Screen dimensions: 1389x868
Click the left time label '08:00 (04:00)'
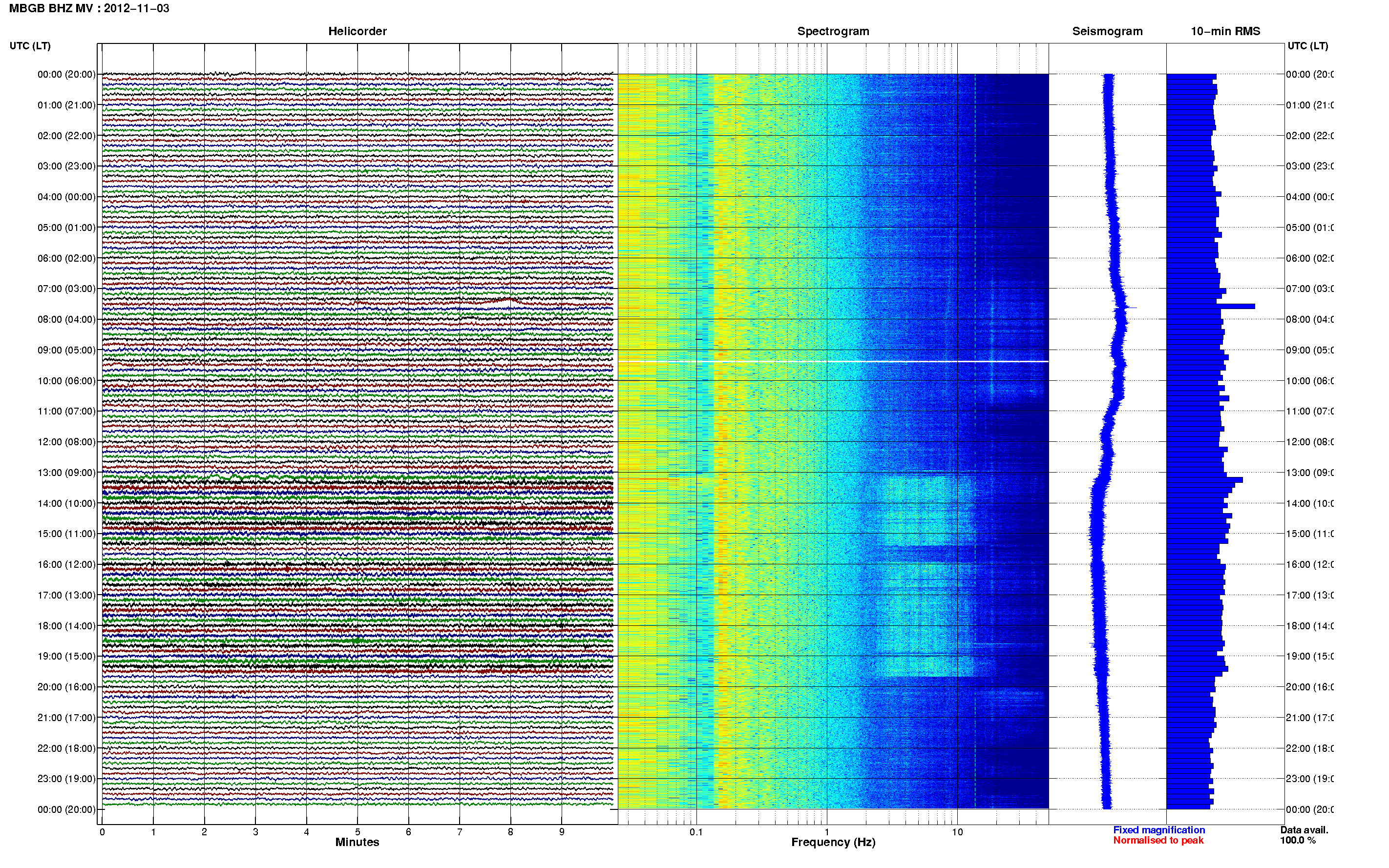[66, 319]
